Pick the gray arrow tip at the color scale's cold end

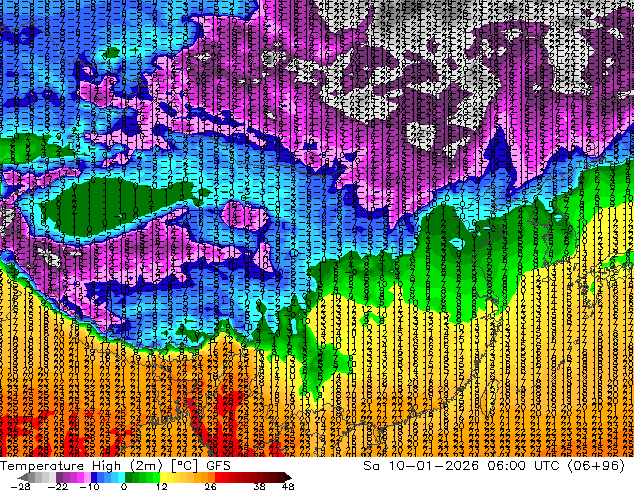(x=23, y=477)
